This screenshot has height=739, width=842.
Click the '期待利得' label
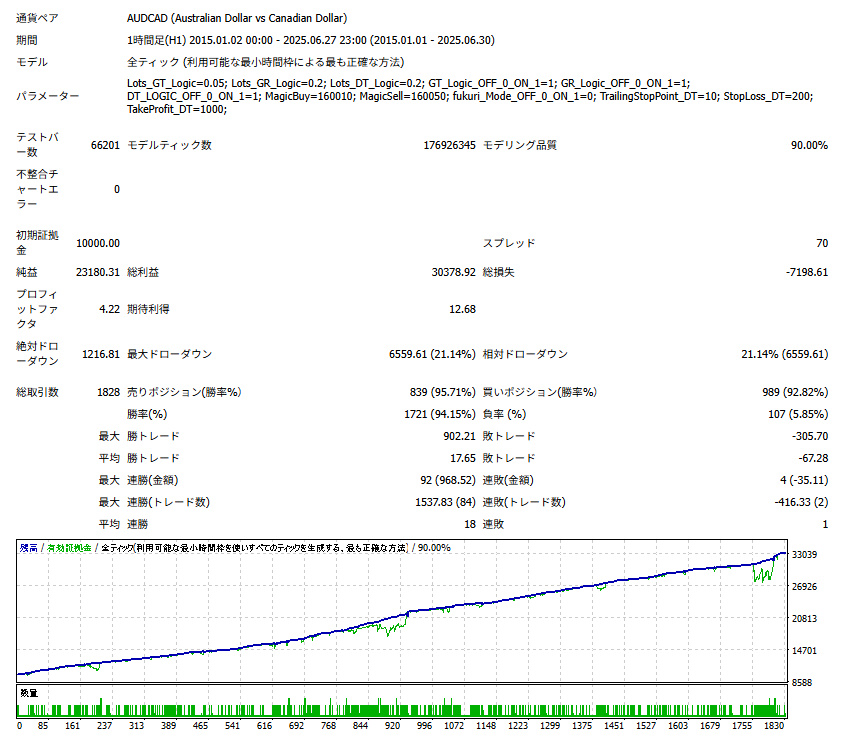tap(148, 309)
